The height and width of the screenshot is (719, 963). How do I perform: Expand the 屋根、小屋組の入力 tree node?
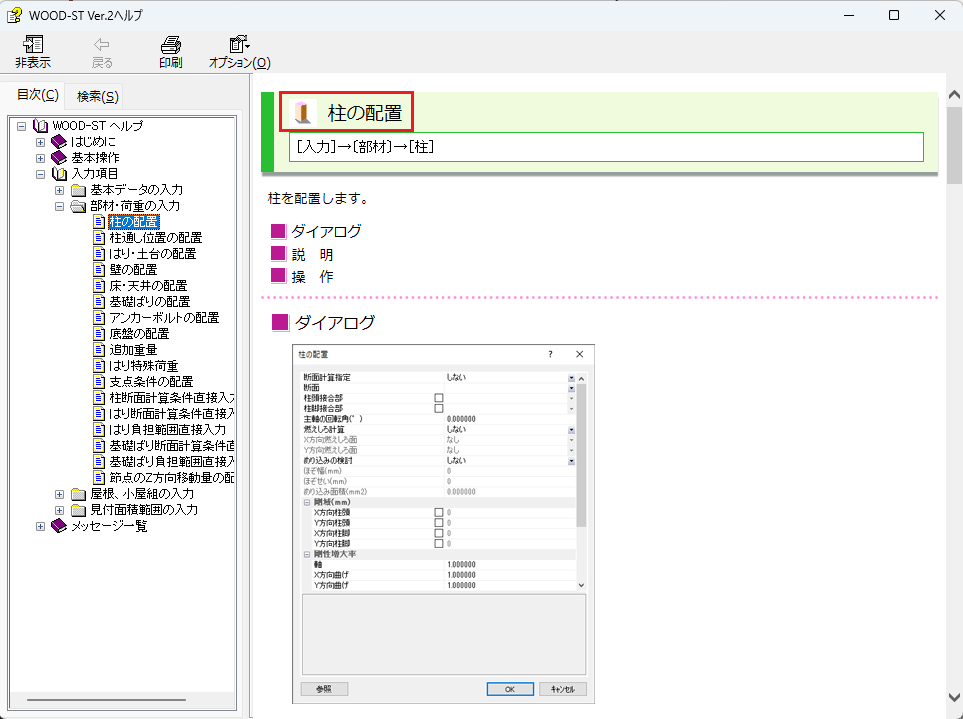pyautogui.click(x=60, y=494)
